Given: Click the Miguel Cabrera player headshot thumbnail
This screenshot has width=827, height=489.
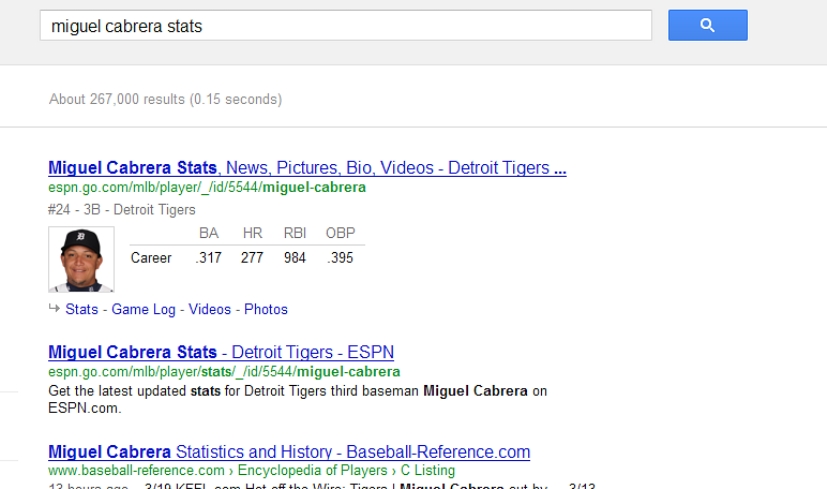Looking at the screenshot, I should pos(81,259).
